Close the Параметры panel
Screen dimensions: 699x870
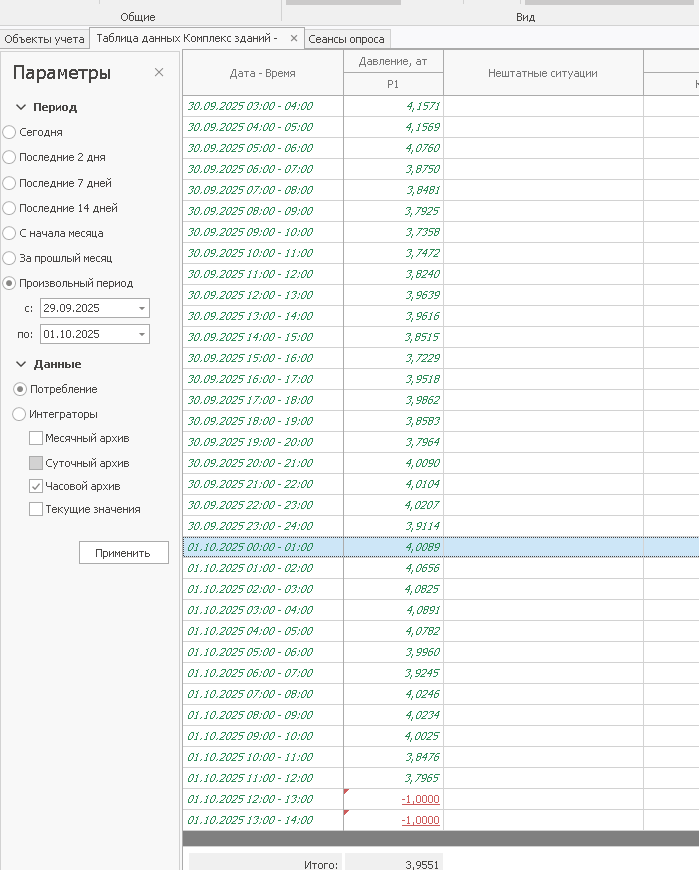click(159, 73)
